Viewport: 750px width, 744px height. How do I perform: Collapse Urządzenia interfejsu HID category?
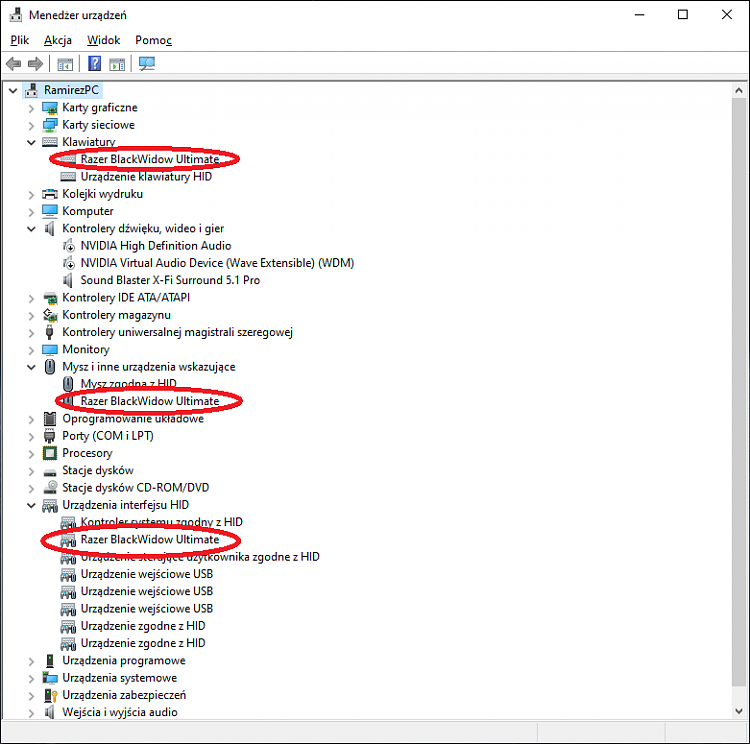31,506
